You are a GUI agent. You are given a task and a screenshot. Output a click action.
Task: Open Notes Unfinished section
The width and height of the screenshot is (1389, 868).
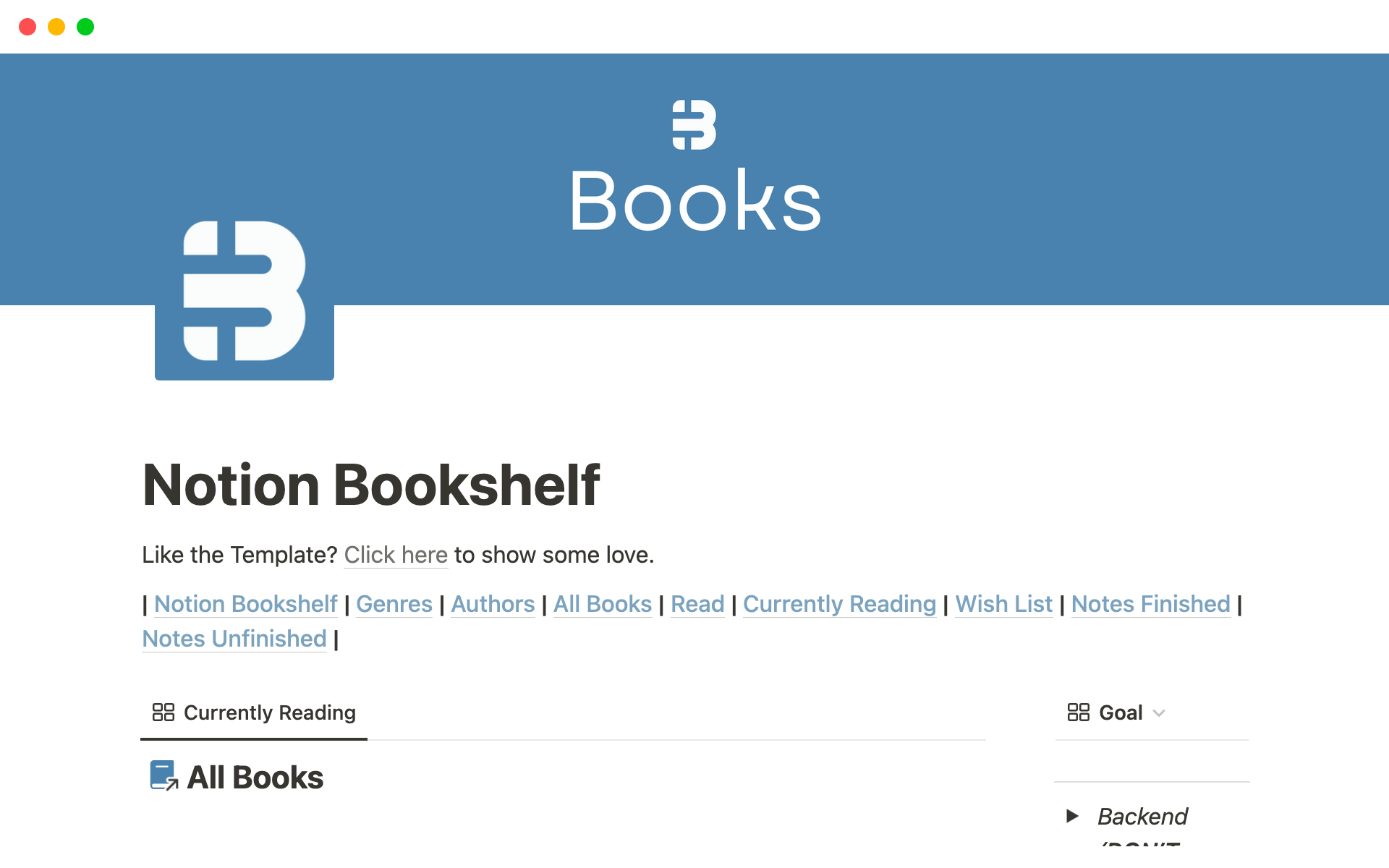[x=233, y=638]
